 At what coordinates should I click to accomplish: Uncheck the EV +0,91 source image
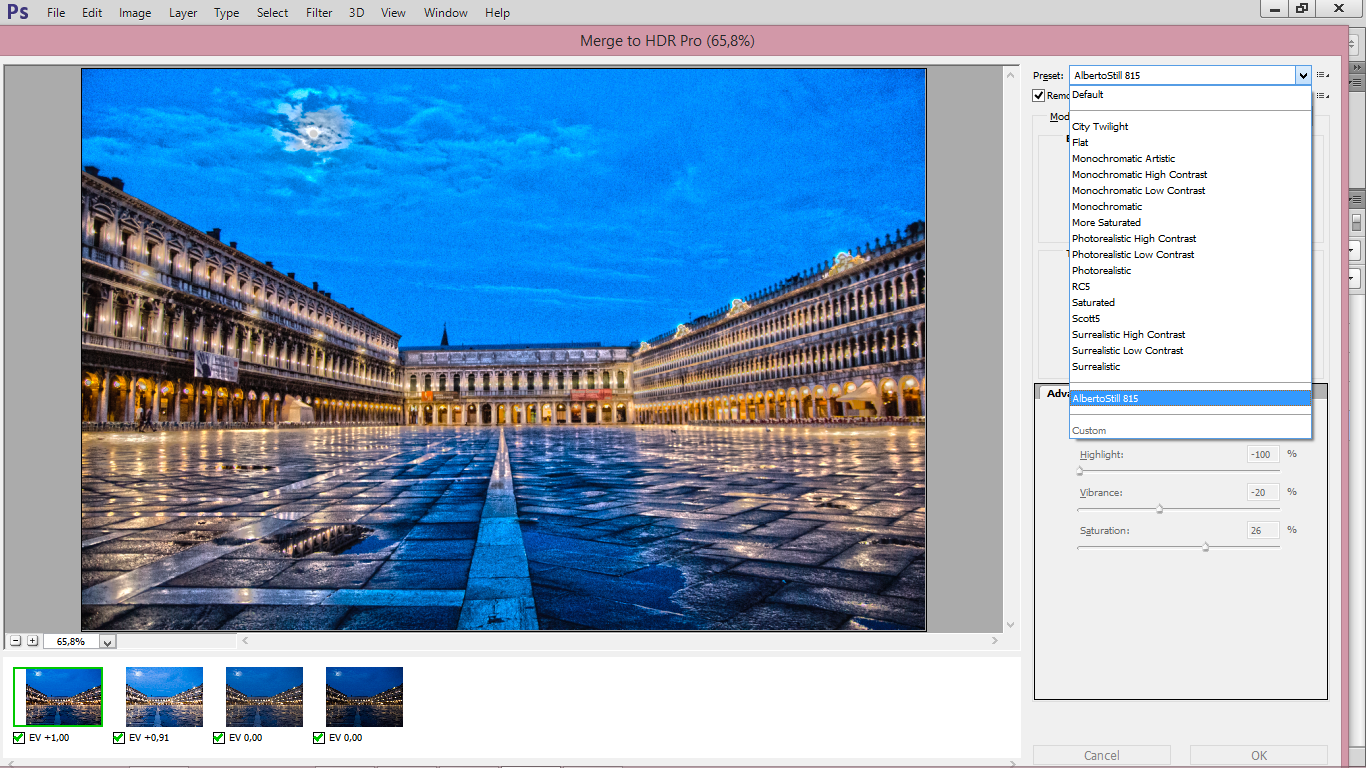point(119,738)
